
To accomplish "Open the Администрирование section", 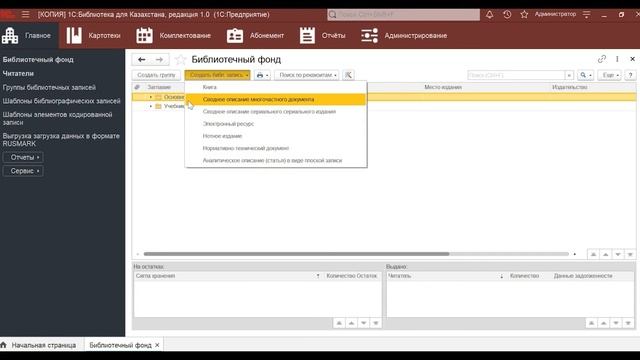I will click(x=404, y=36).
